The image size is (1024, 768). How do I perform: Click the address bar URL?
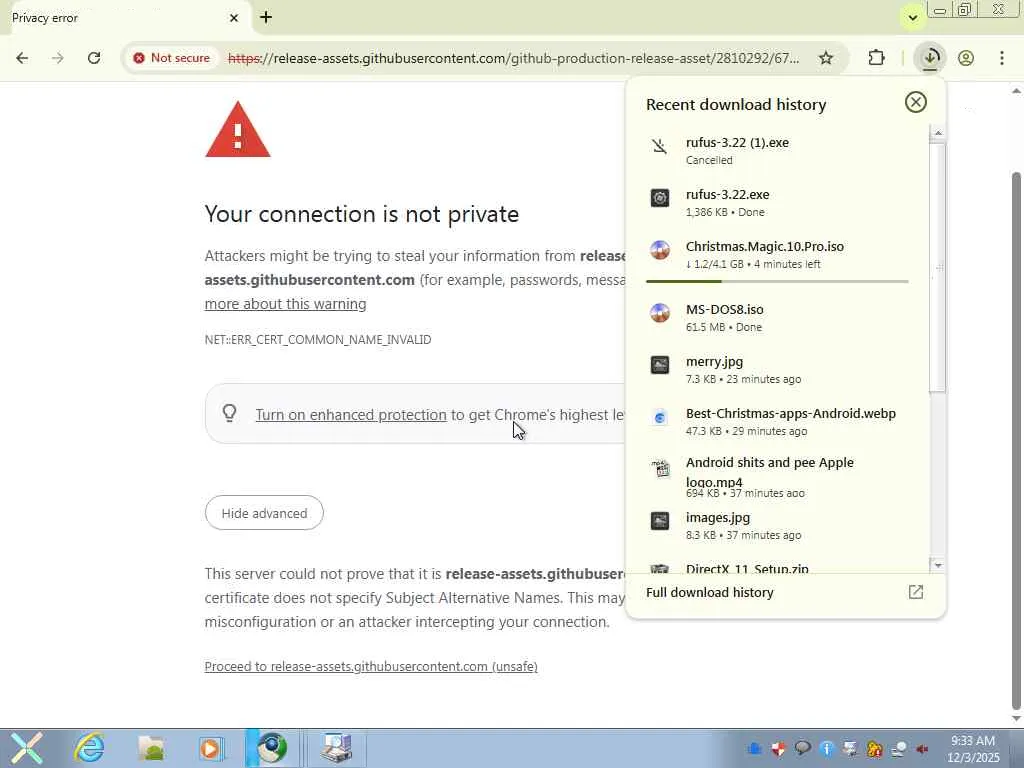(513, 58)
